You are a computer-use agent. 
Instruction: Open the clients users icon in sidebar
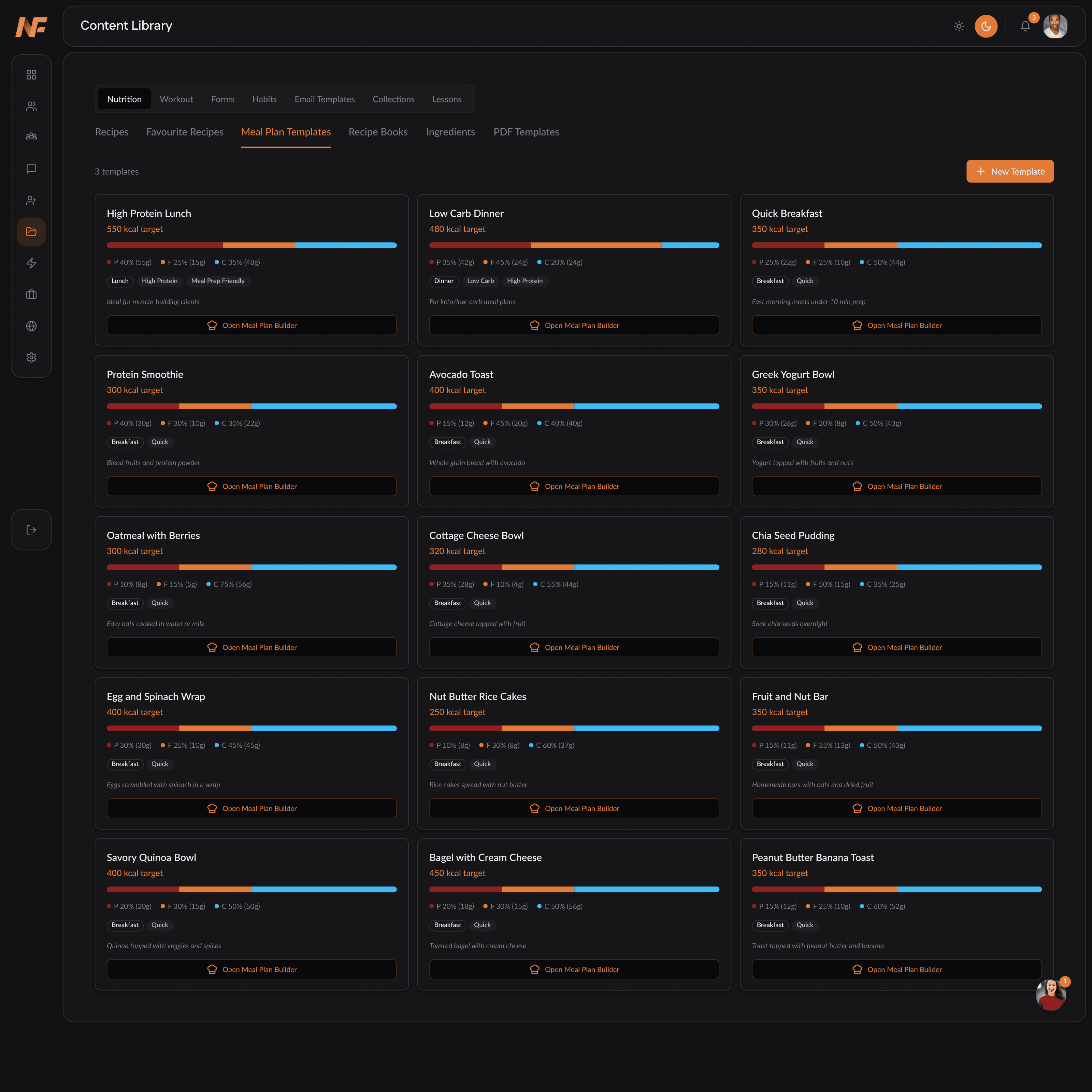coord(31,106)
